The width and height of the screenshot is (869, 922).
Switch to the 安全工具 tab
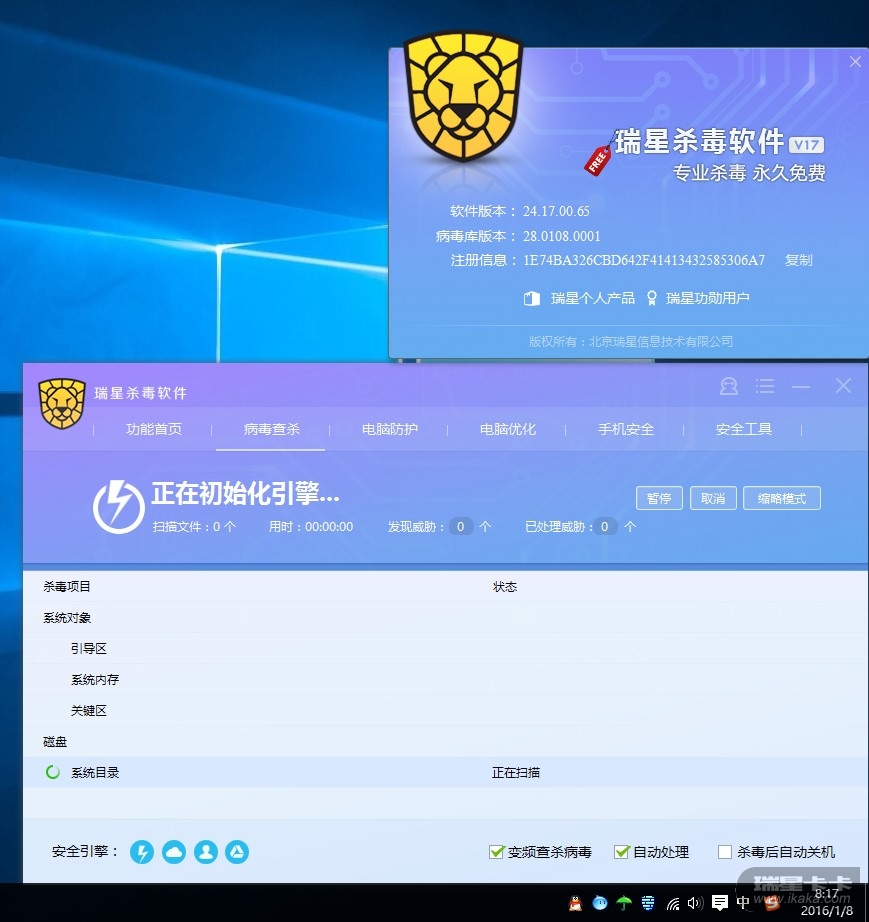click(743, 429)
